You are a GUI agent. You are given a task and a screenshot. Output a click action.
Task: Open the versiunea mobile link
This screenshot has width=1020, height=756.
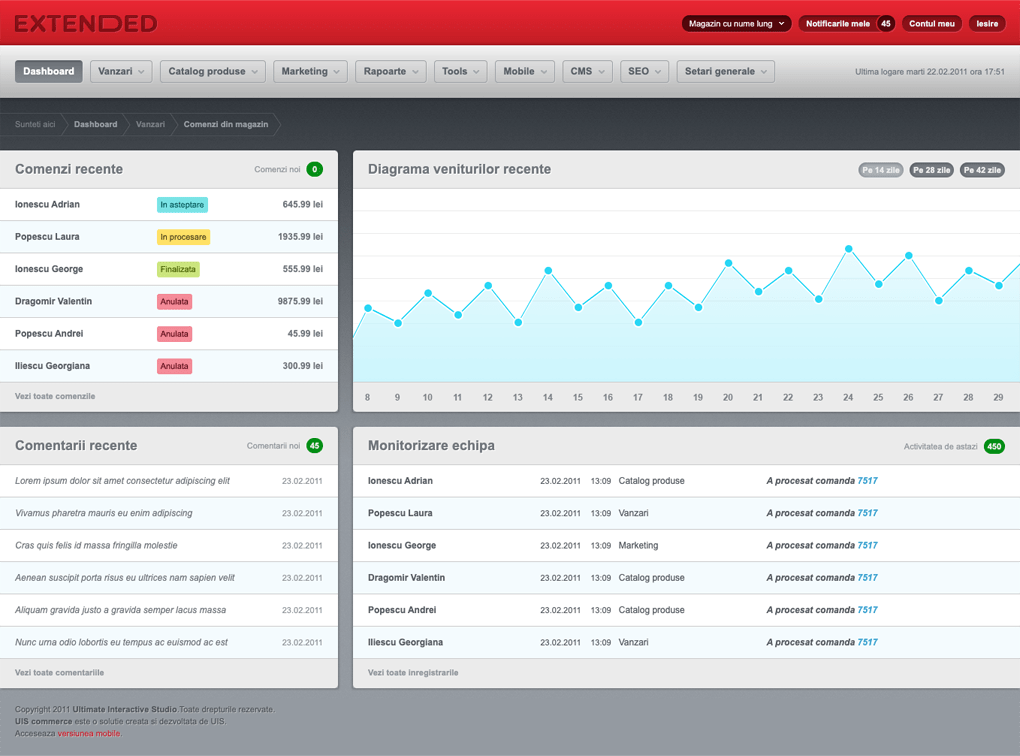(x=89, y=733)
